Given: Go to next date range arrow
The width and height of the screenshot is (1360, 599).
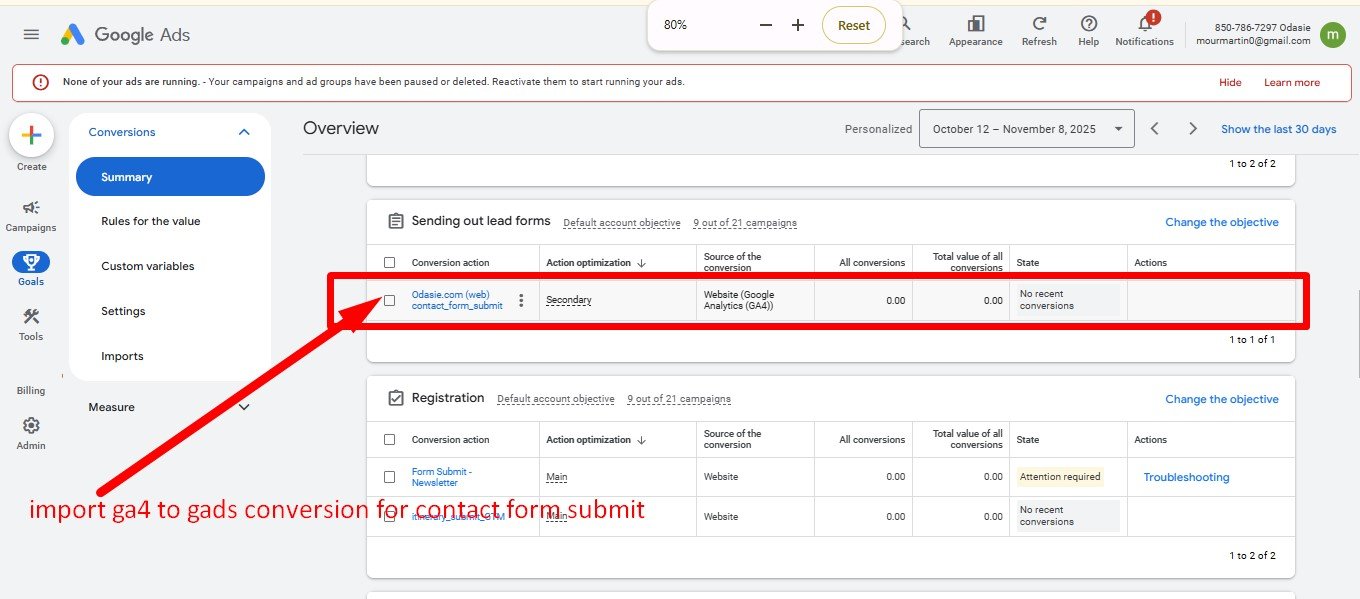Looking at the screenshot, I should (1193, 129).
